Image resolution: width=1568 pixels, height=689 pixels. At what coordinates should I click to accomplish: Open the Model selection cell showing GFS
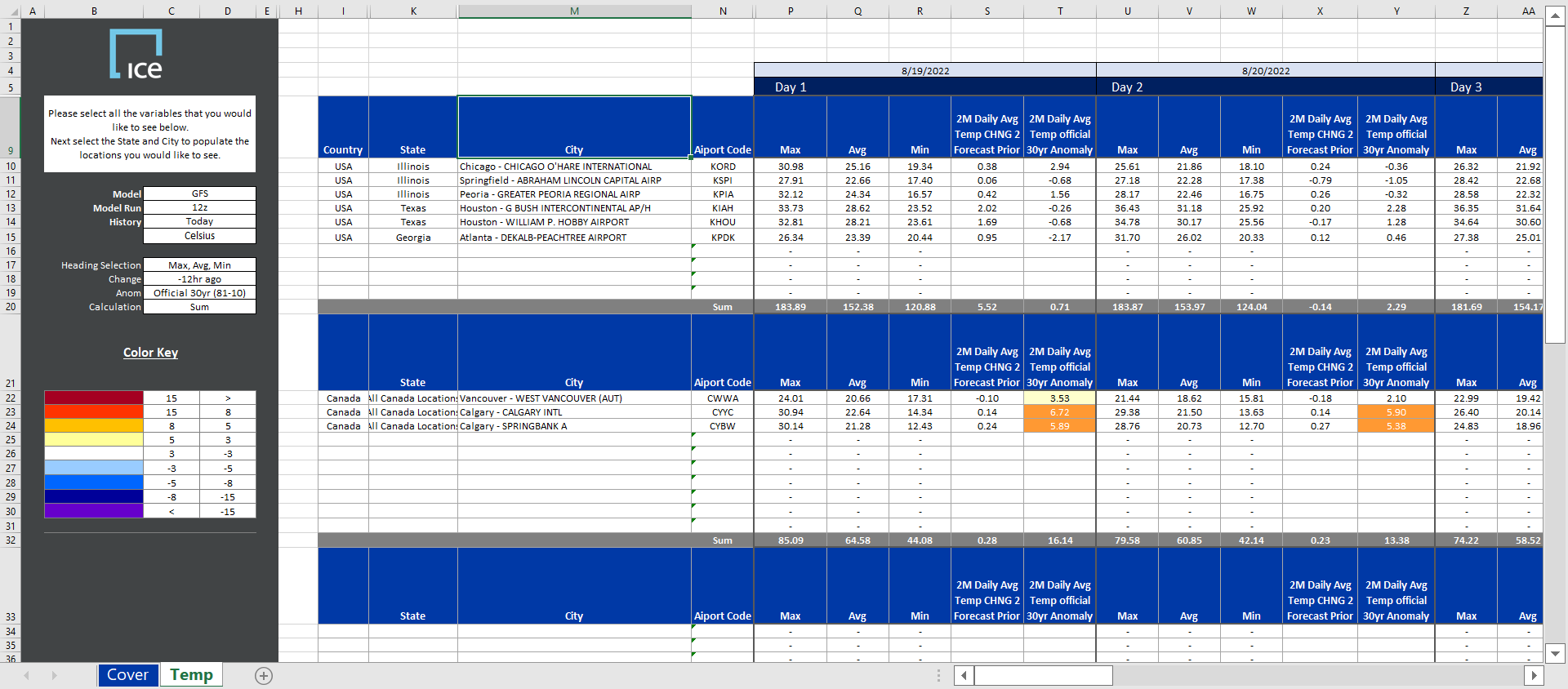click(199, 194)
